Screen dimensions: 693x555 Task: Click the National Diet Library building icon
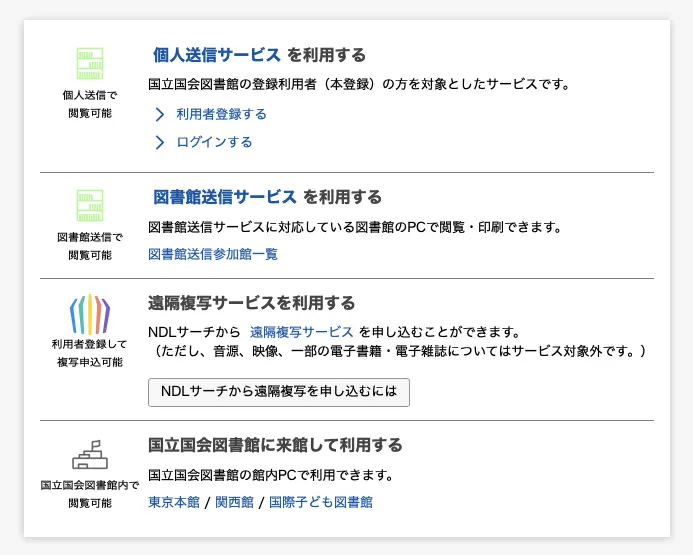pyautogui.click(x=89, y=455)
